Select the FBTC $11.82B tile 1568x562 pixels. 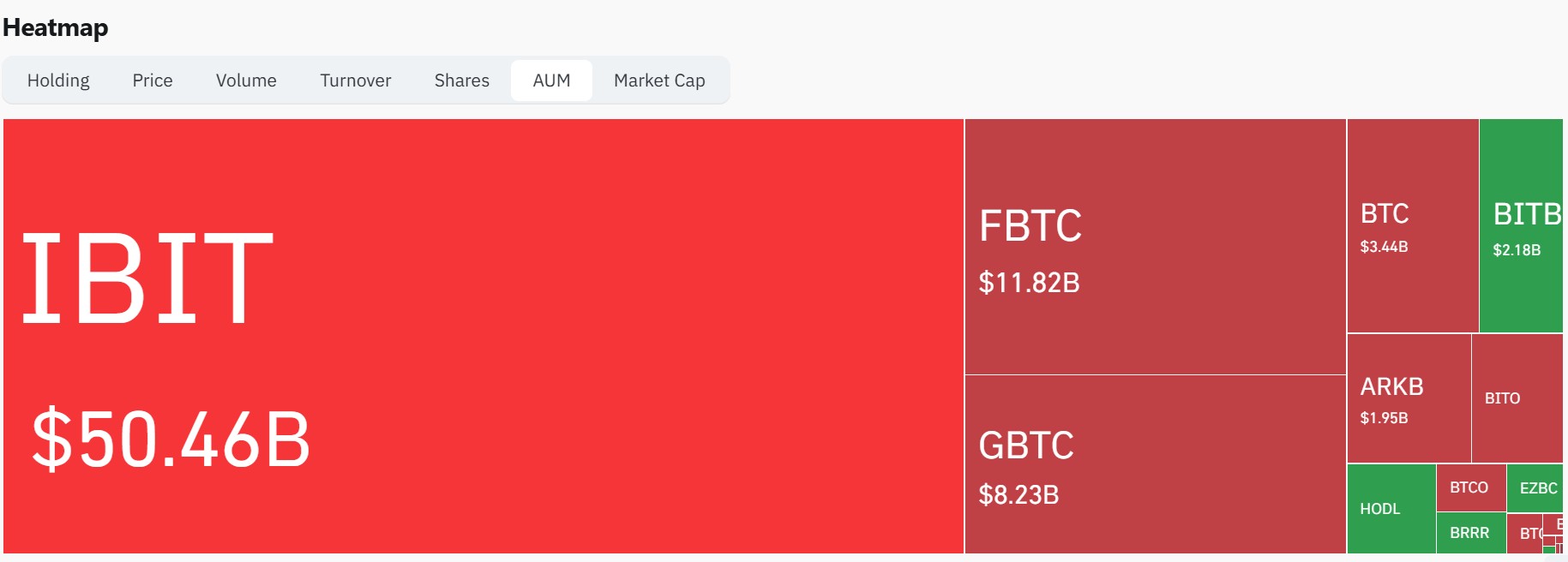point(1156,247)
